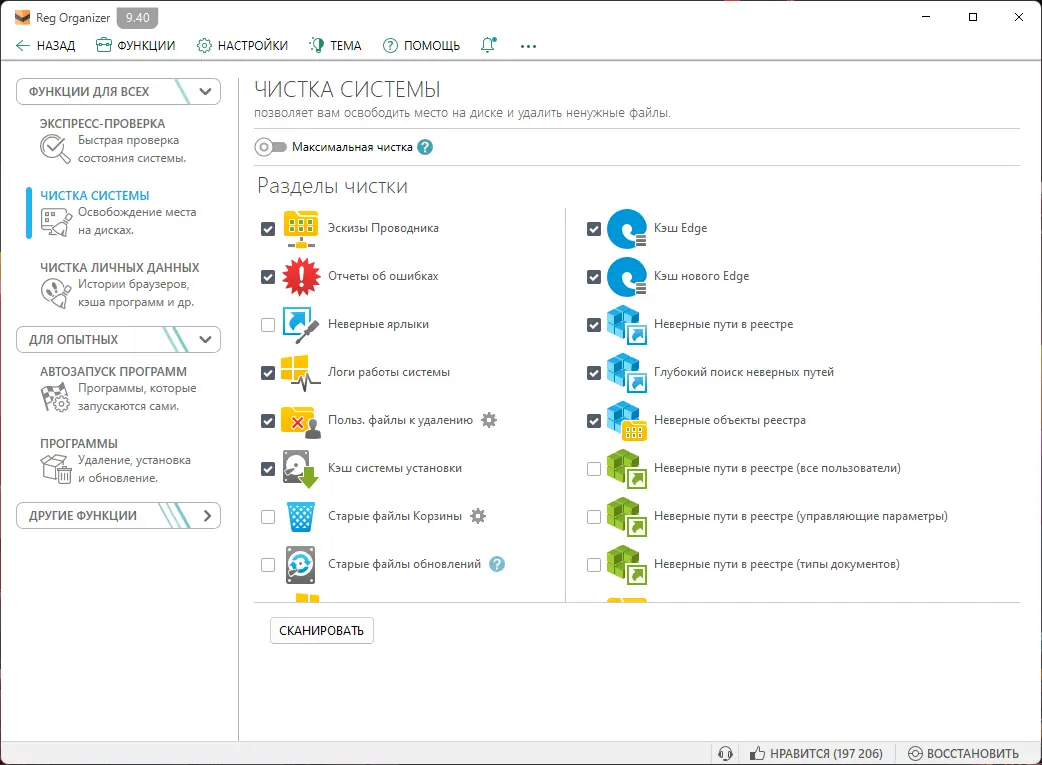Click ВОССТАНОВИТЬ in the status bar
Image resolution: width=1042 pixels, height=765 pixels.
coord(963,753)
